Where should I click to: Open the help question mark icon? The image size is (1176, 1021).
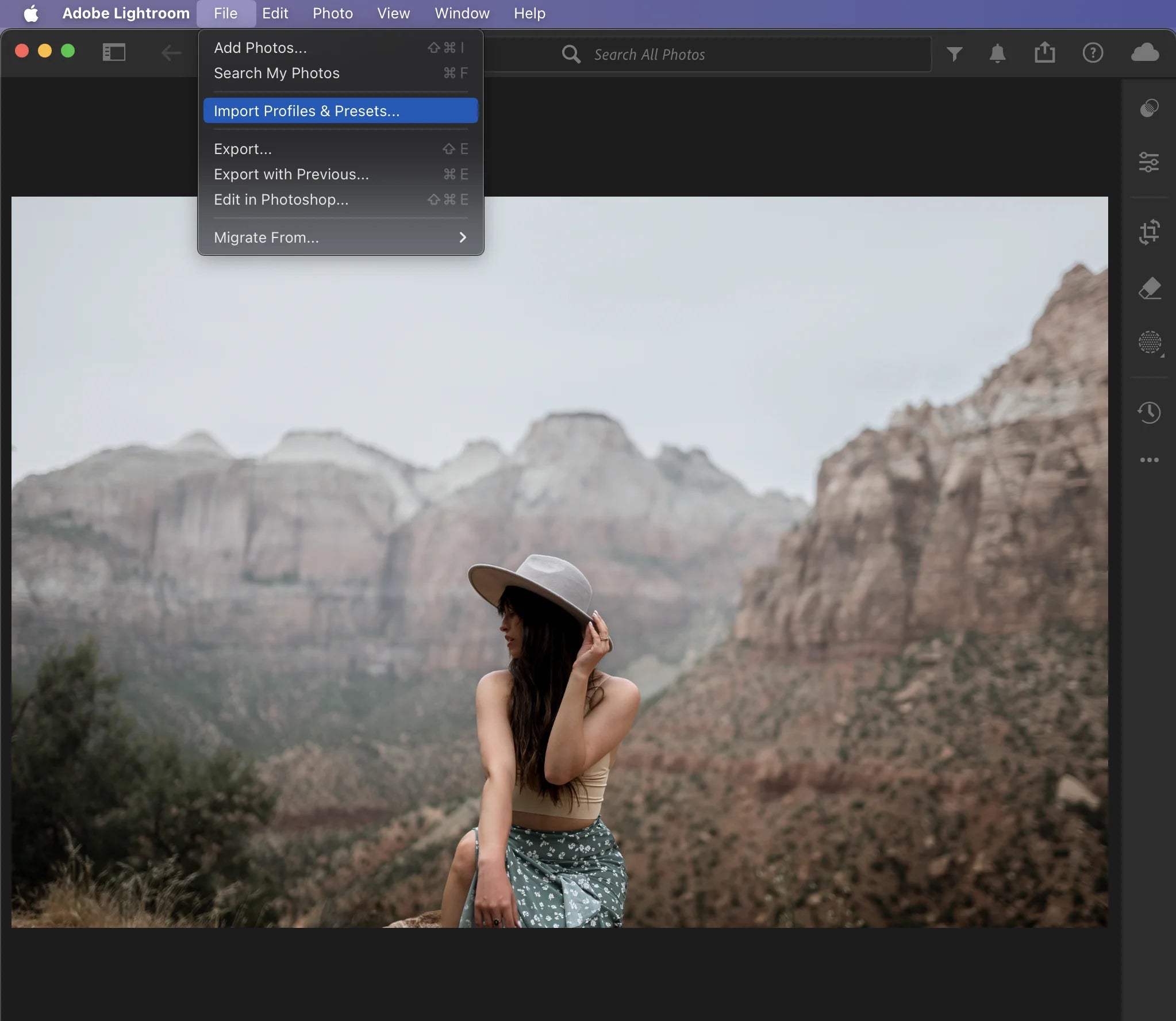pyautogui.click(x=1092, y=53)
